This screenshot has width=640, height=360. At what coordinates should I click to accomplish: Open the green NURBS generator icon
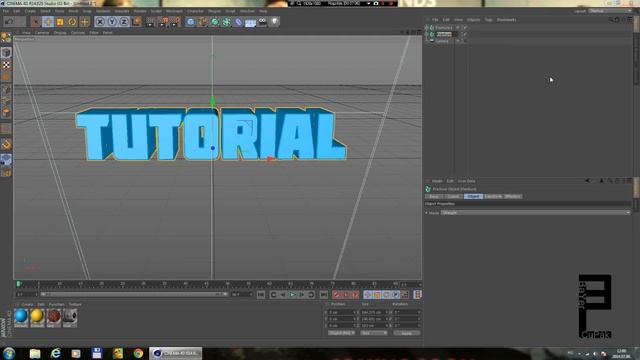[x=215, y=22]
